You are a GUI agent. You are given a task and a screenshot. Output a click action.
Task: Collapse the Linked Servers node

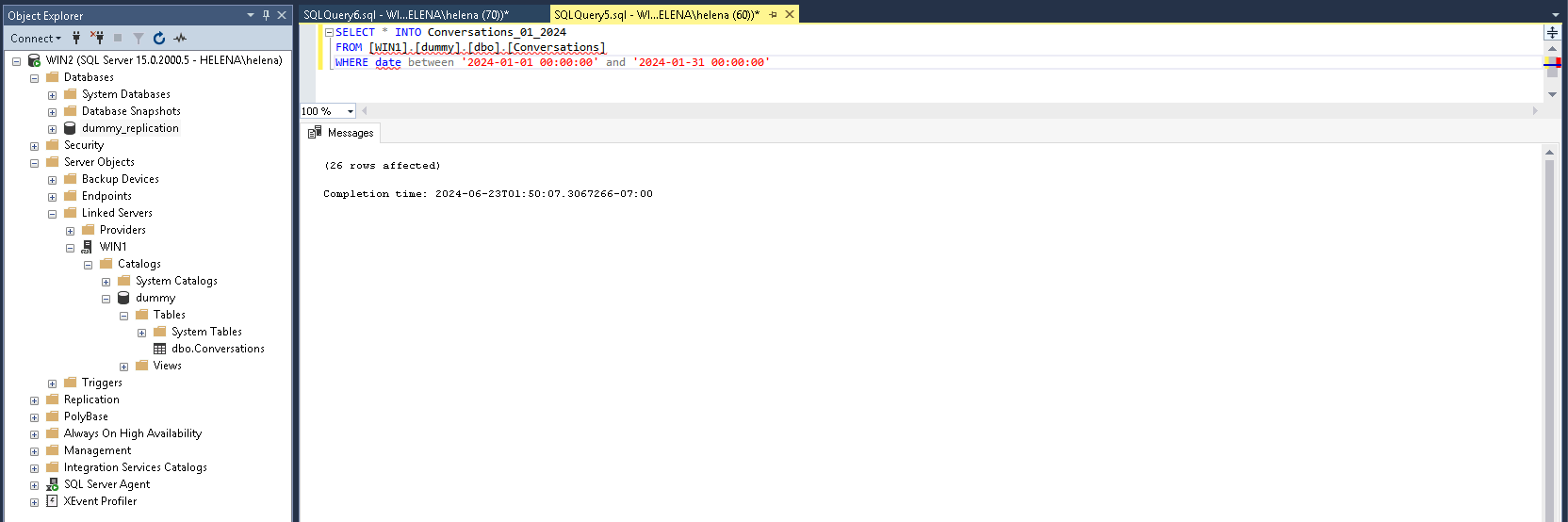[52, 214]
